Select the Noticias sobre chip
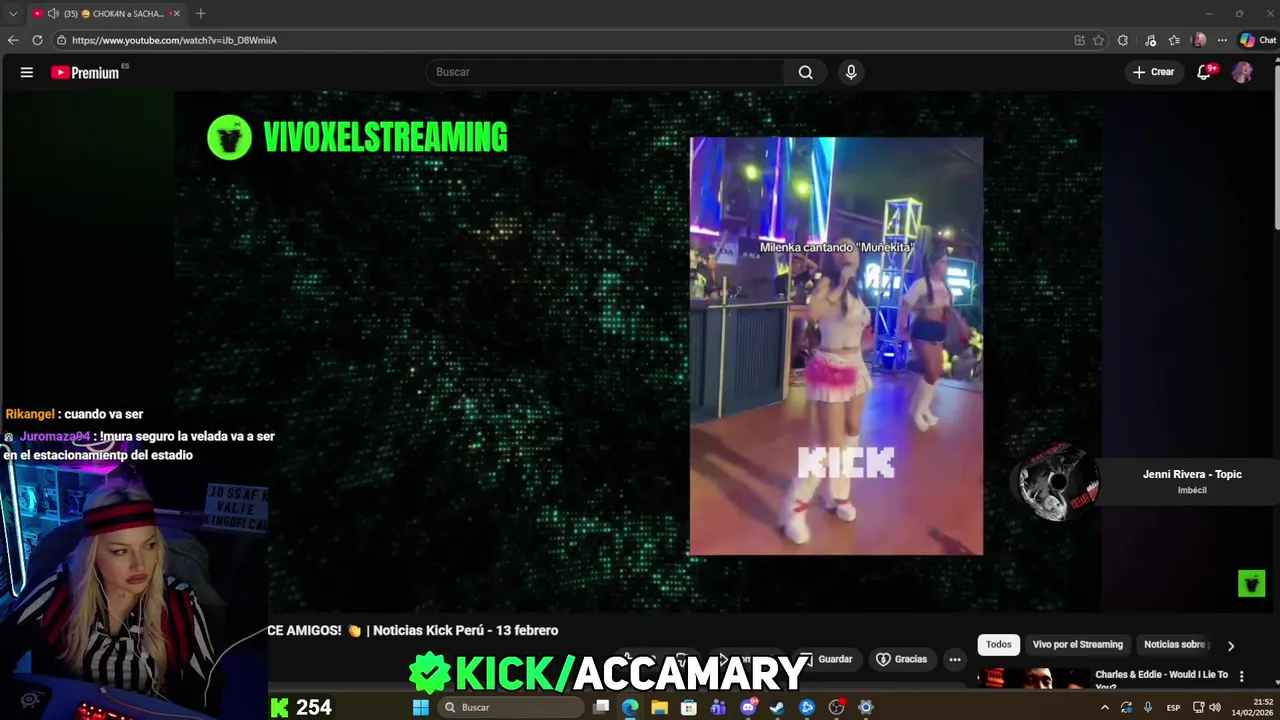1280x720 pixels. tap(1177, 645)
